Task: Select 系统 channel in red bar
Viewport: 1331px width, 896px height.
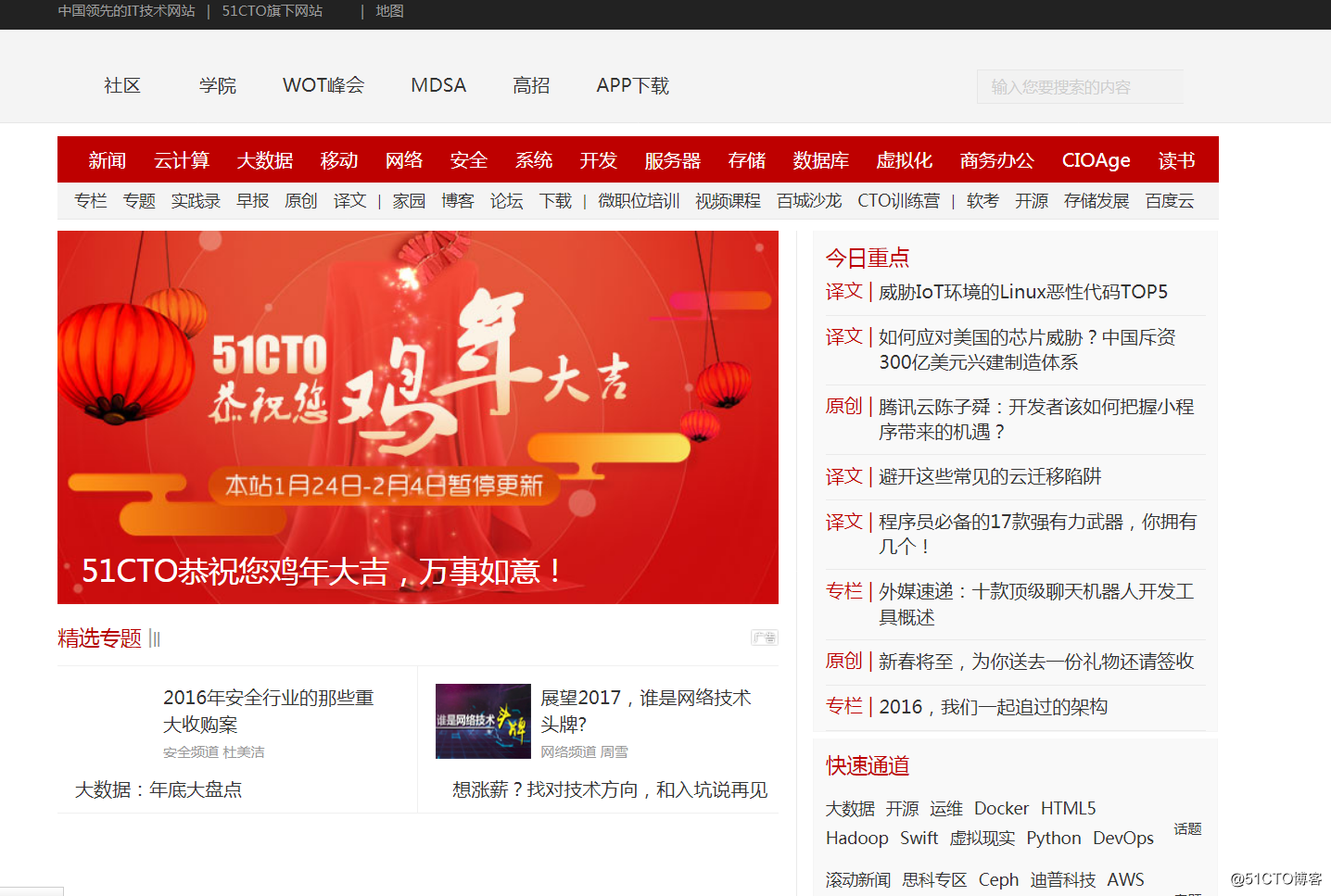Action: pos(534,160)
